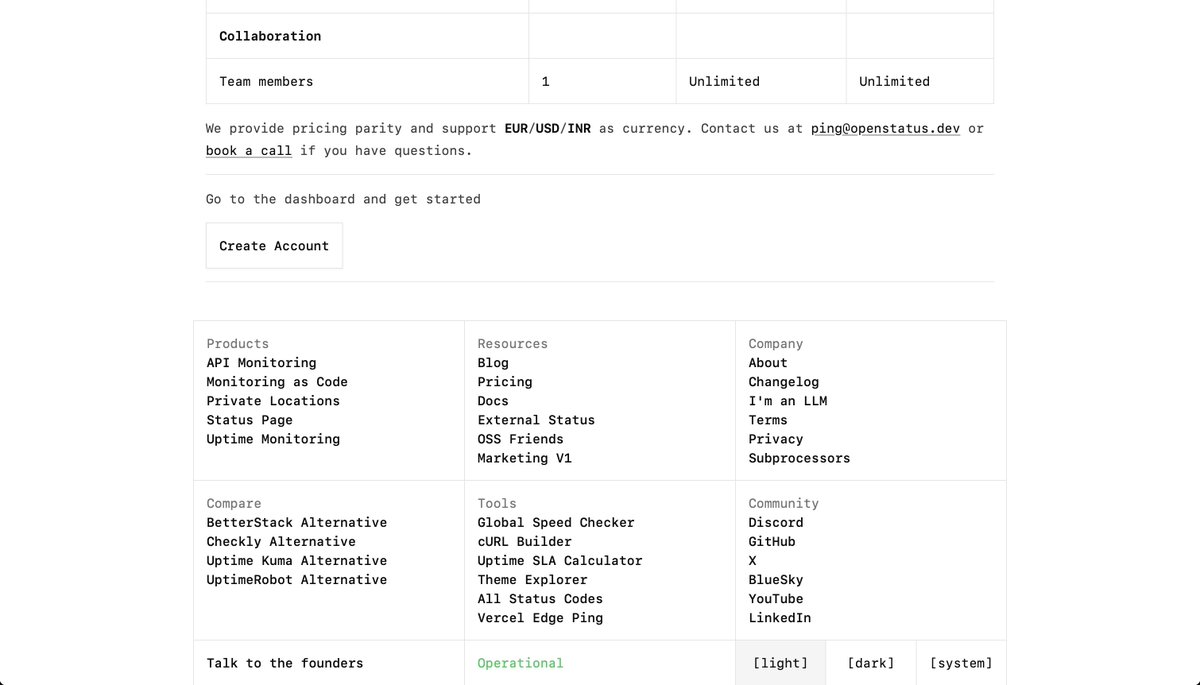Image resolution: width=1200 pixels, height=685 pixels.
Task: Open the Docs link
Action: [493, 401]
